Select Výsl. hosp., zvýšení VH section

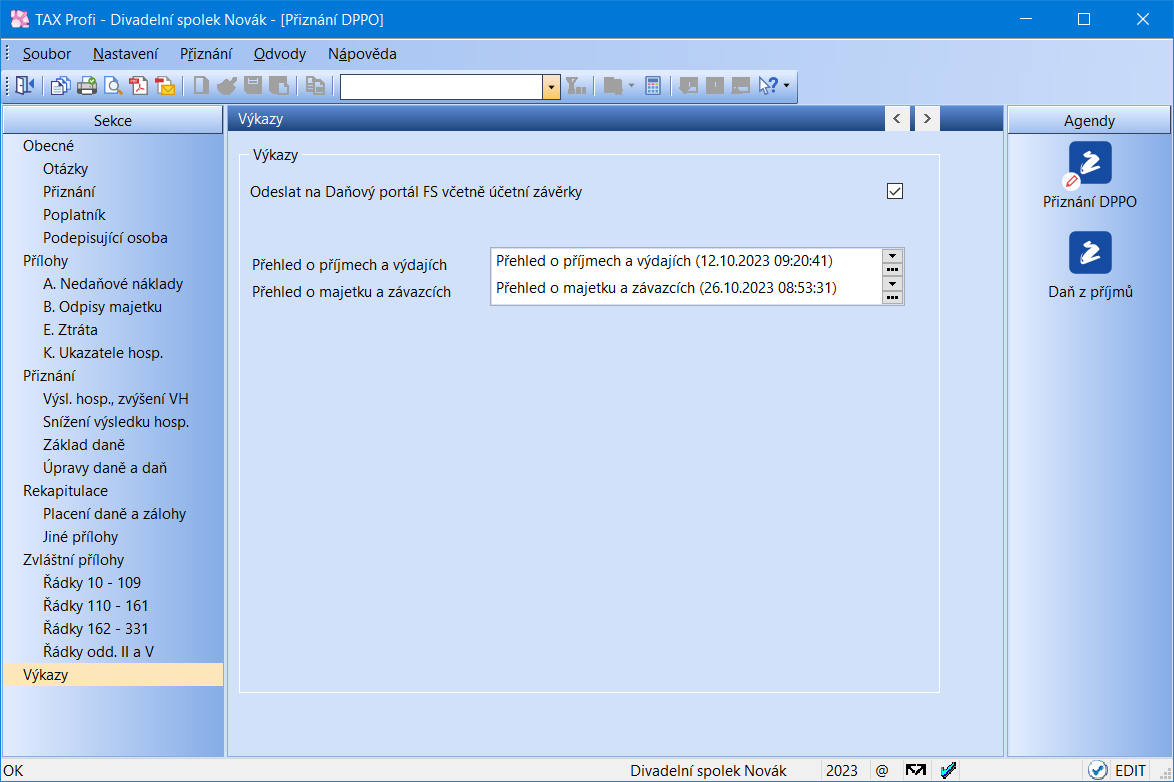coord(116,399)
